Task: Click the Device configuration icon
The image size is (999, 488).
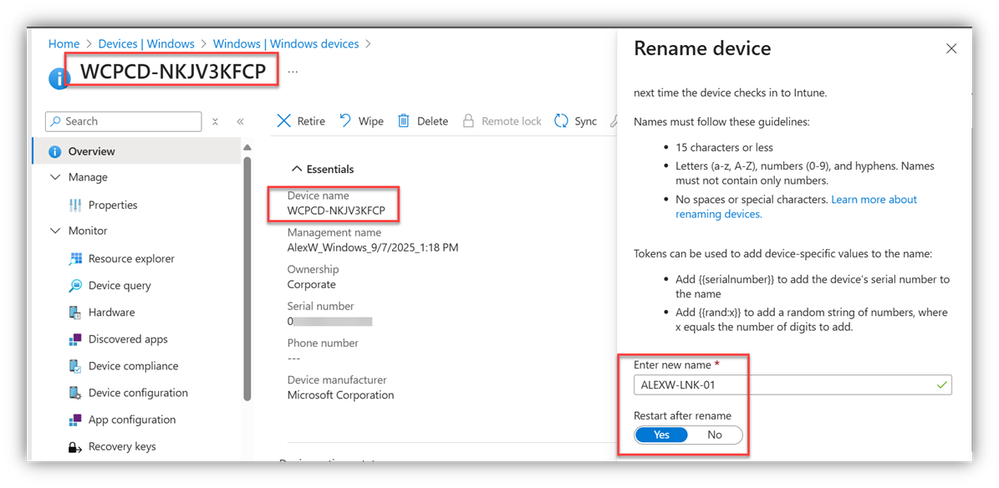Action: (75, 392)
